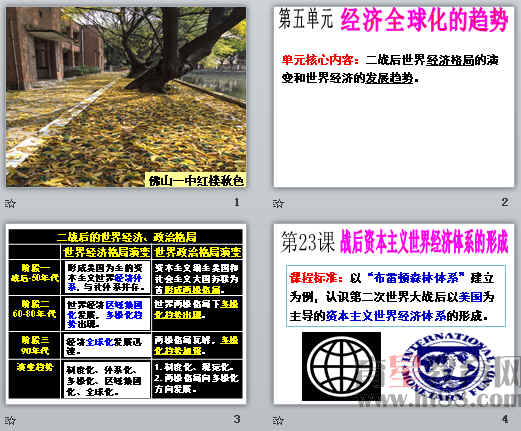Click the column header 世界经济格局演变
Image resolution: width=521 pixels, height=431 pixels.
point(106,252)
